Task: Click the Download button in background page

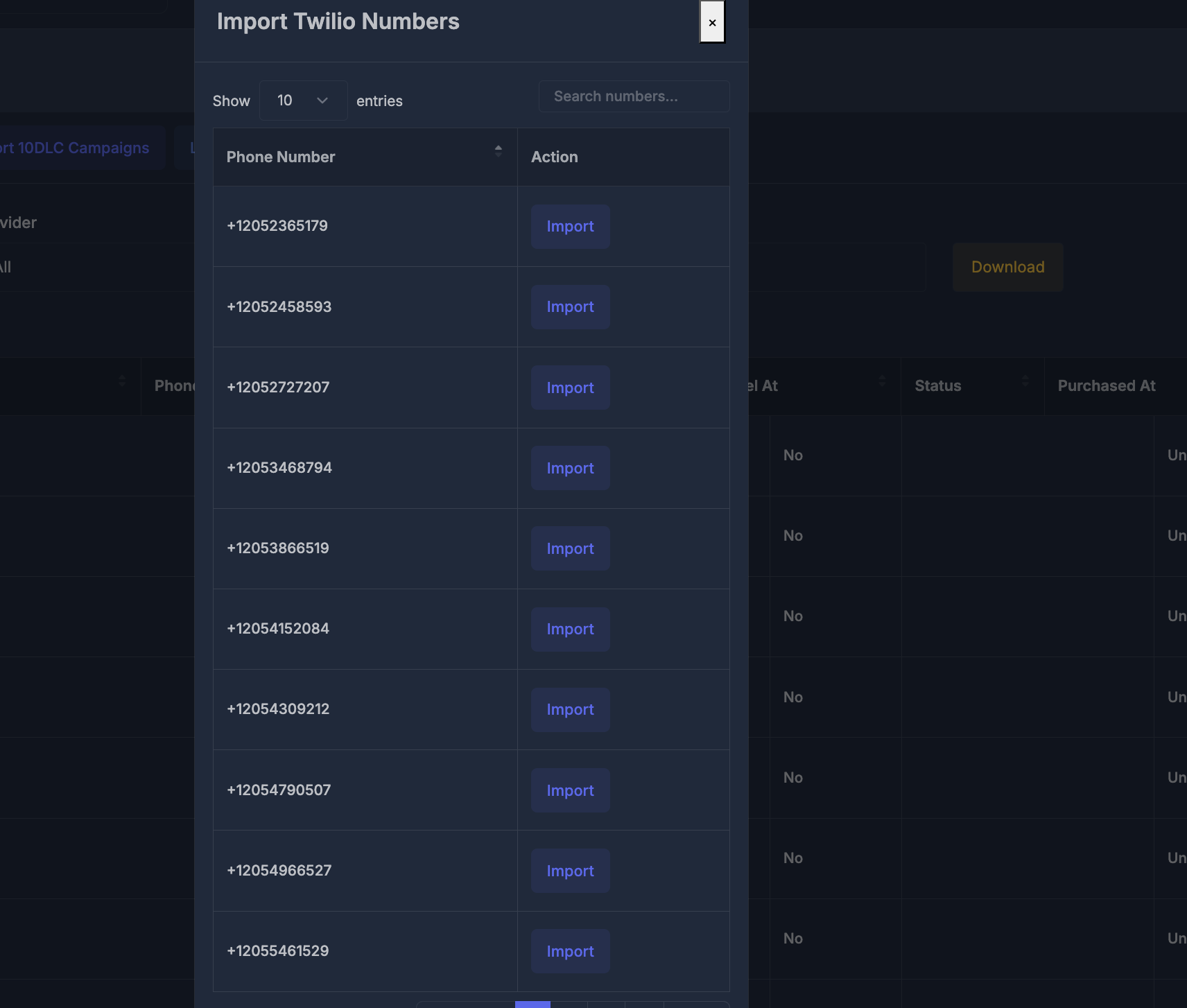Action: [1007, 267]
